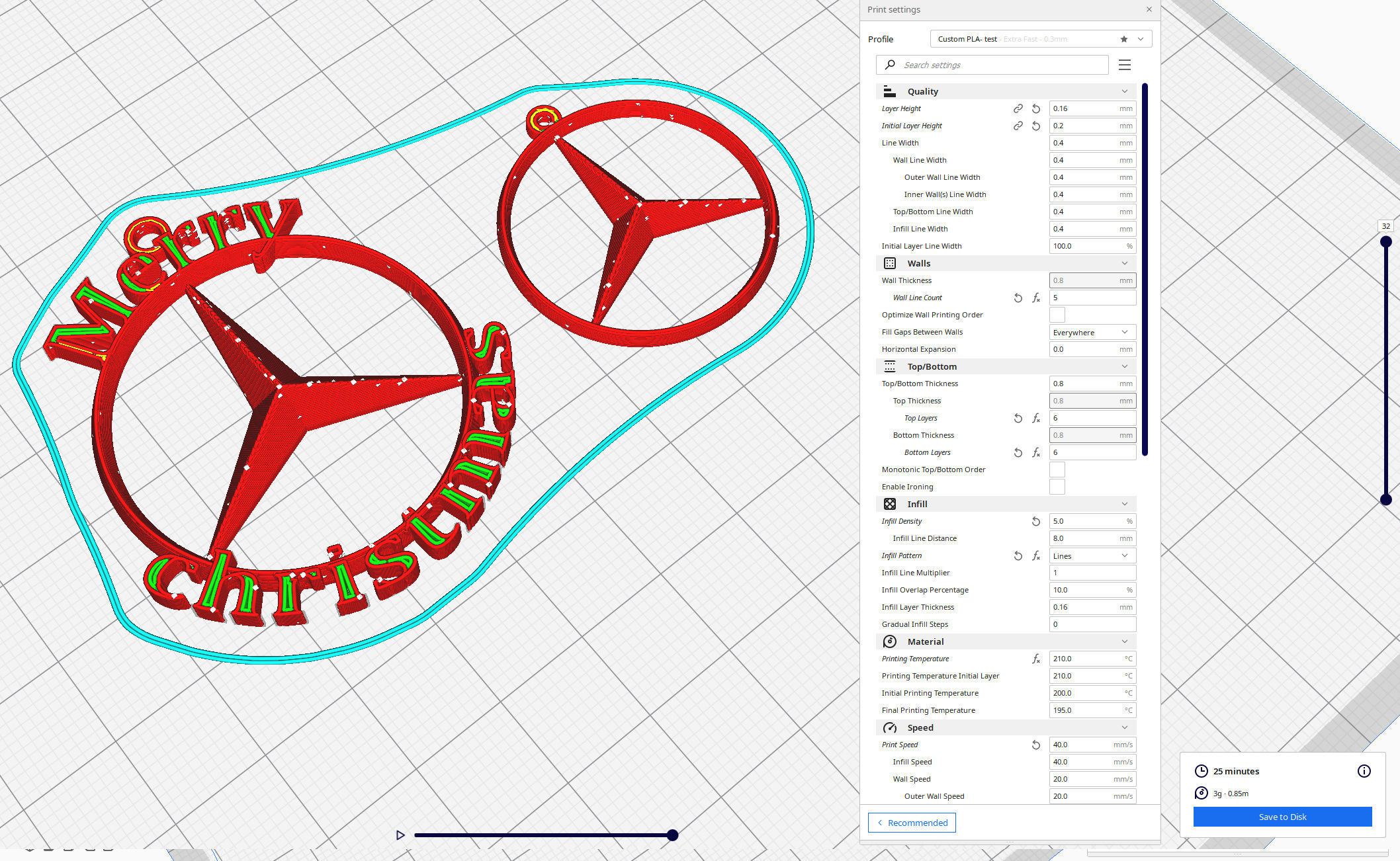Reset Layer Height with the revert icon

coord(1036,108)
